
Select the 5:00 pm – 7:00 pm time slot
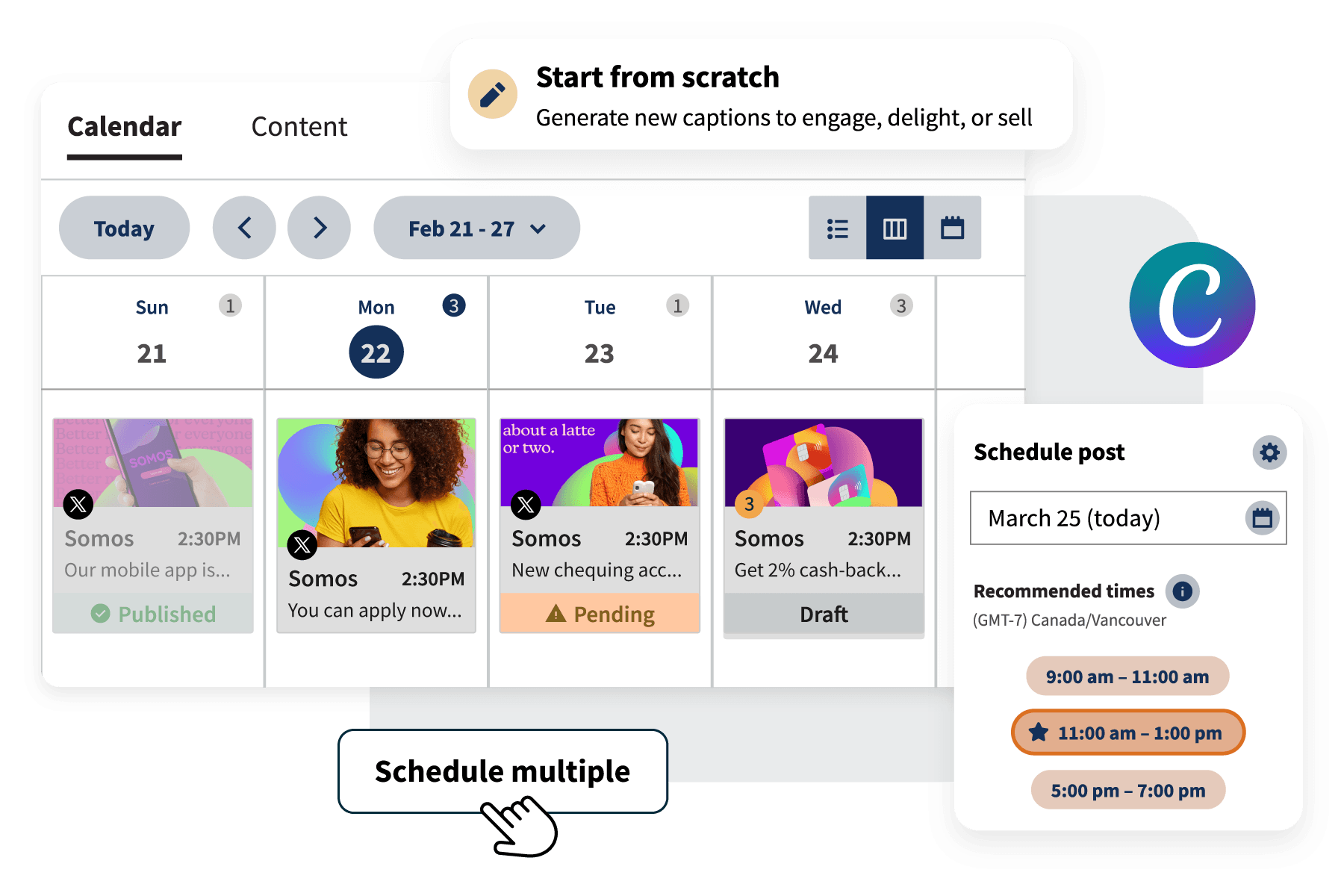(1127, 789)
